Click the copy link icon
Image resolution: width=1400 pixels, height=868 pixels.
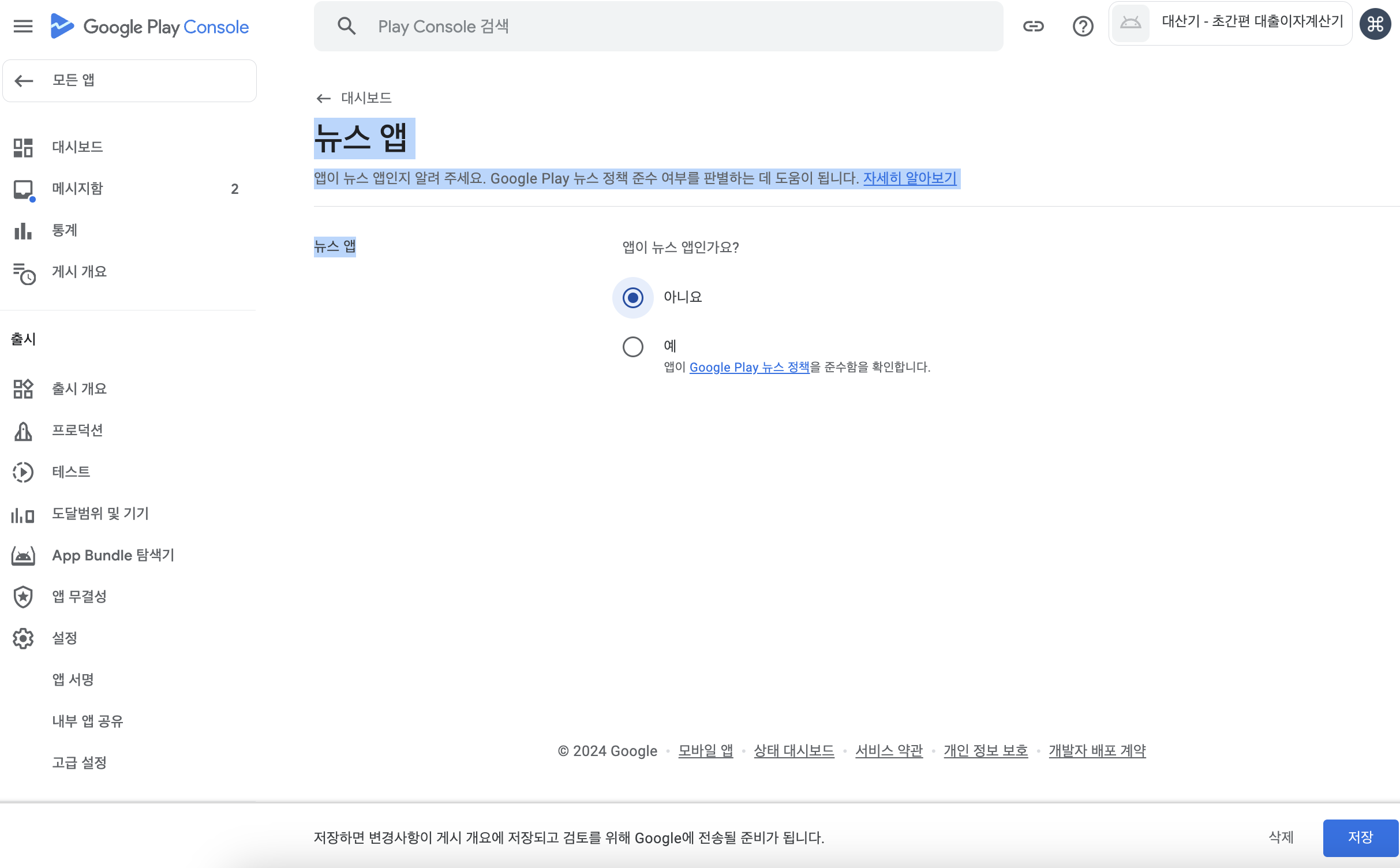(x=1033, y=26)
